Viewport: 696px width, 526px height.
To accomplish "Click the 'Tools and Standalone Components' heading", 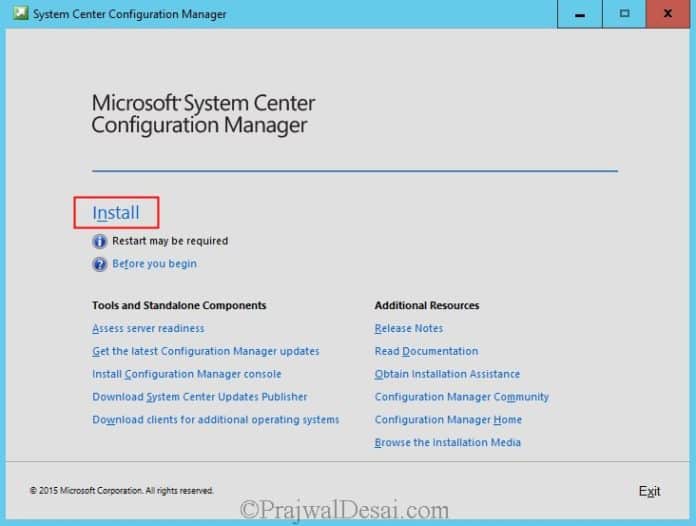I will 179,305.
